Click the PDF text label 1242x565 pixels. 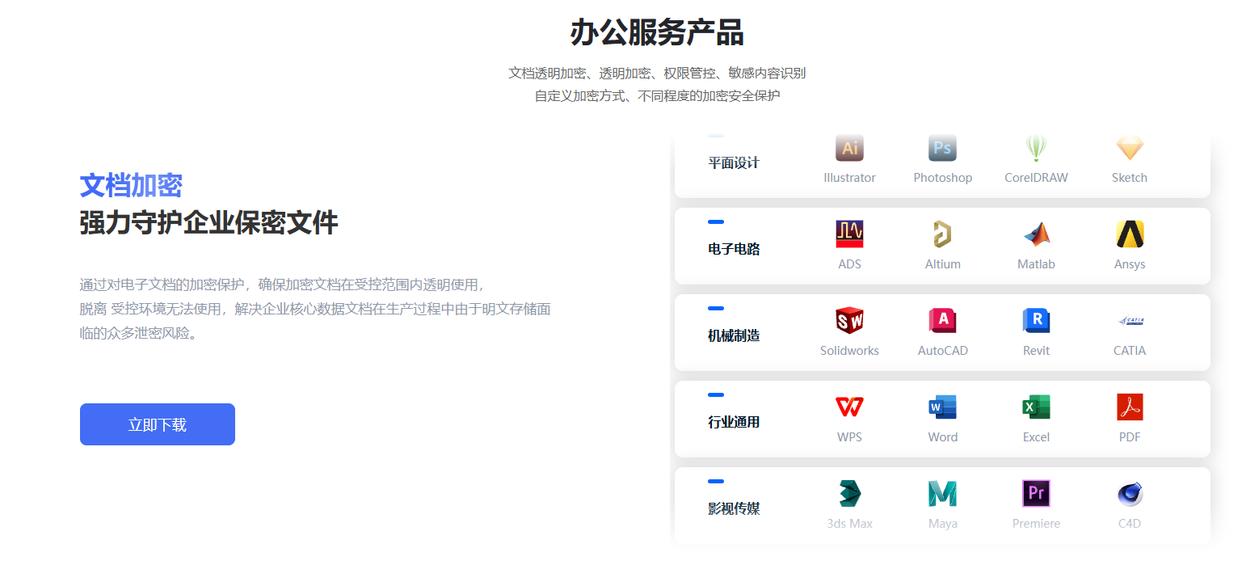1129,437
